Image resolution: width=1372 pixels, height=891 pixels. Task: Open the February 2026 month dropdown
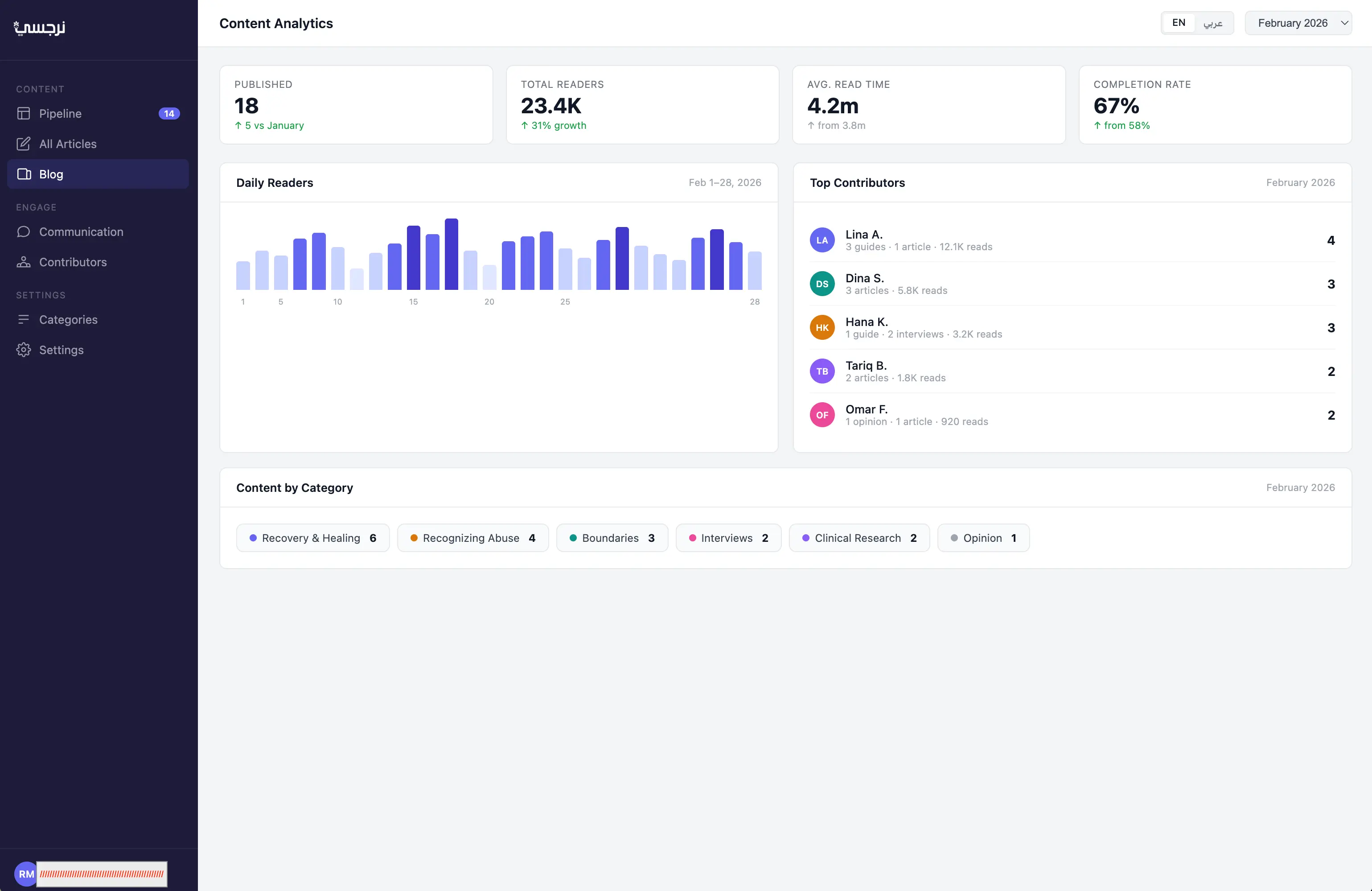point(1298,23)
